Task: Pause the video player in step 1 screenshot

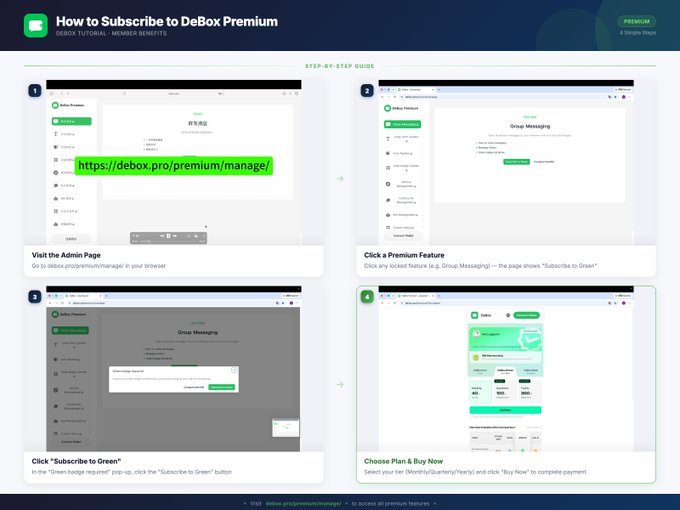Action: 168,236
